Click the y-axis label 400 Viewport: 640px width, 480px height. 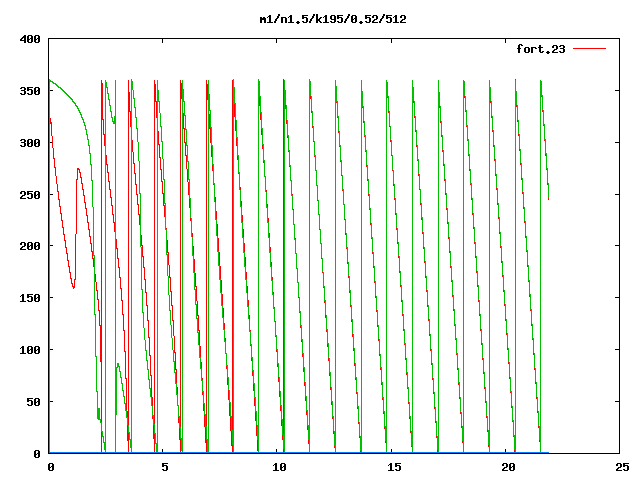30,40
